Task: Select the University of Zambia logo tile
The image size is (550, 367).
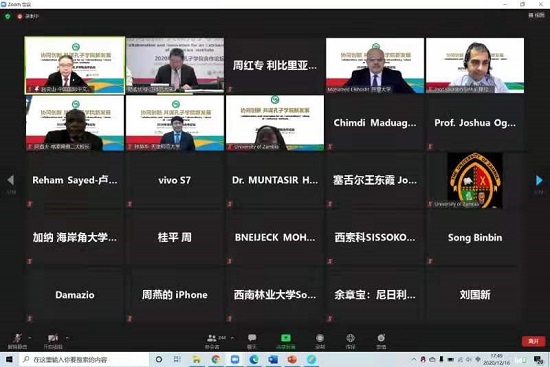Action: [475, 180]
